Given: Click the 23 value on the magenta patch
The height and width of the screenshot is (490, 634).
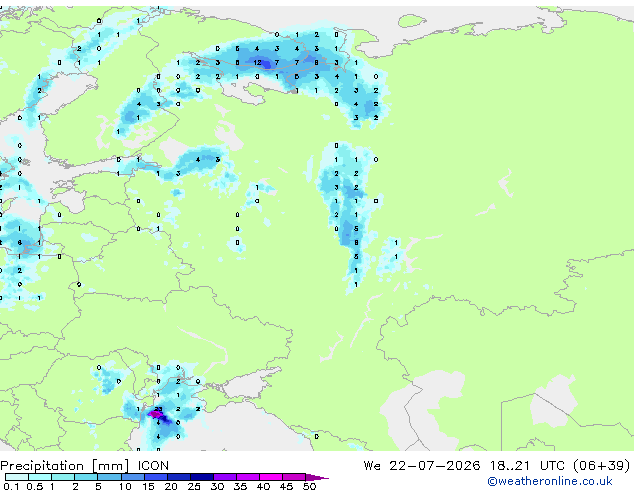Looking at the screenshot, I should [x=158, y=409].
